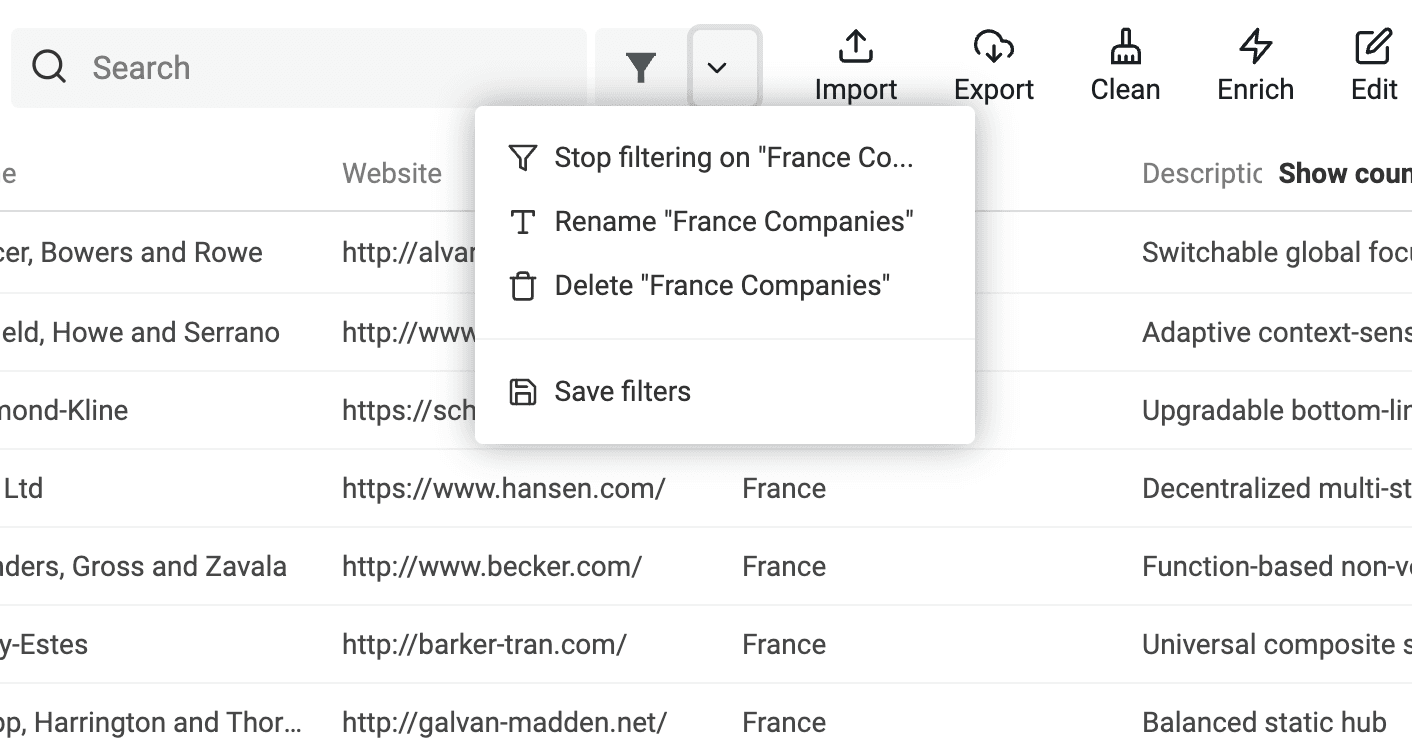Delete the "France Companies" filter
1412x738 pixels.
click(721, 286)
